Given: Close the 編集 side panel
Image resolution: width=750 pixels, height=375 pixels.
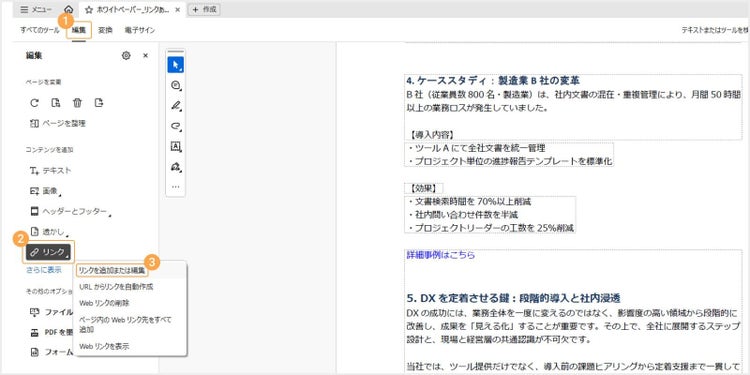Looking at the screenshot, I should pos(146,55).
